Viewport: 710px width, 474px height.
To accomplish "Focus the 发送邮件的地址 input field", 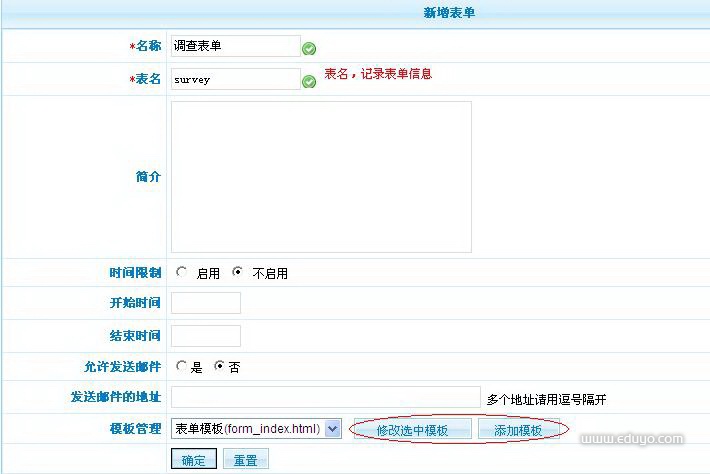I will click(326, 397).
